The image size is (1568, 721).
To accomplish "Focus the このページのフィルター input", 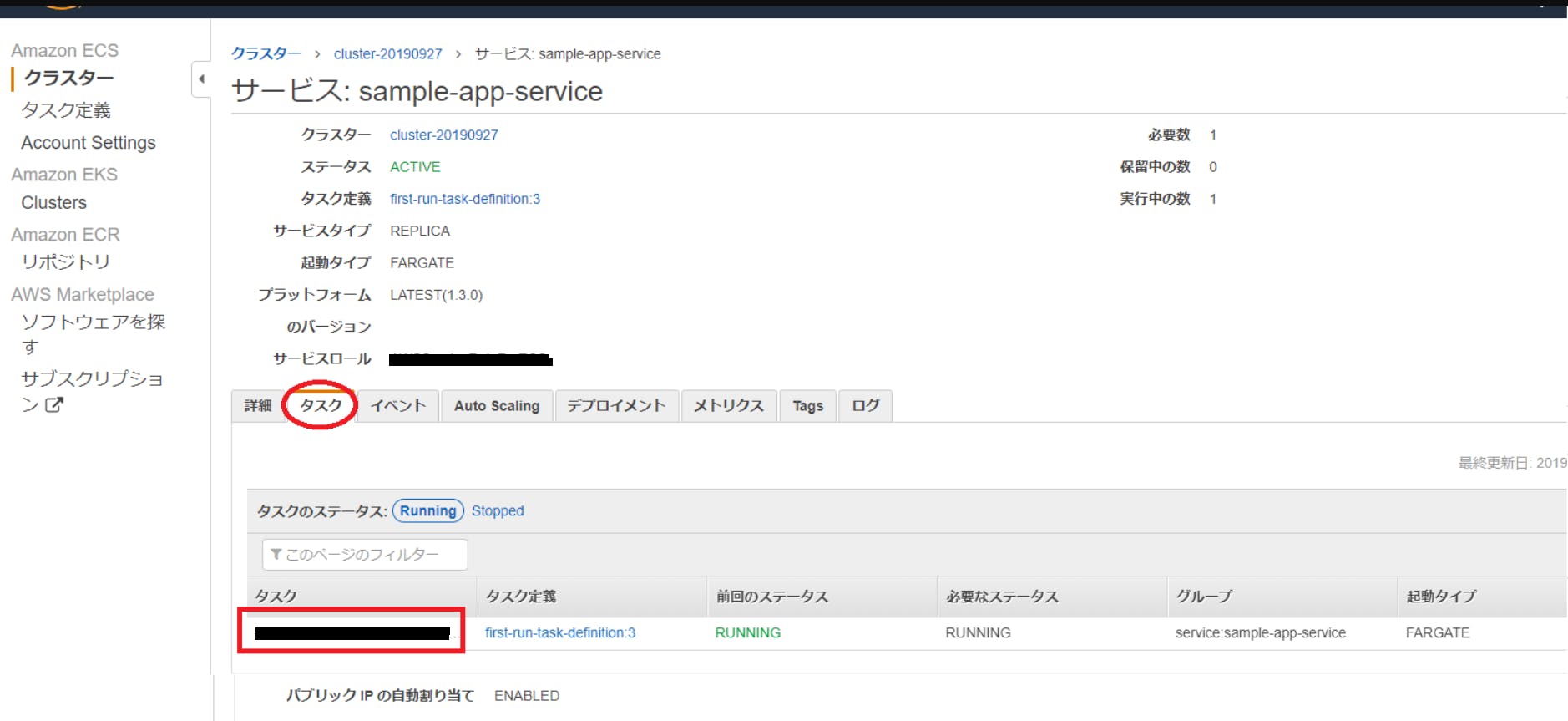I will 365,554.
